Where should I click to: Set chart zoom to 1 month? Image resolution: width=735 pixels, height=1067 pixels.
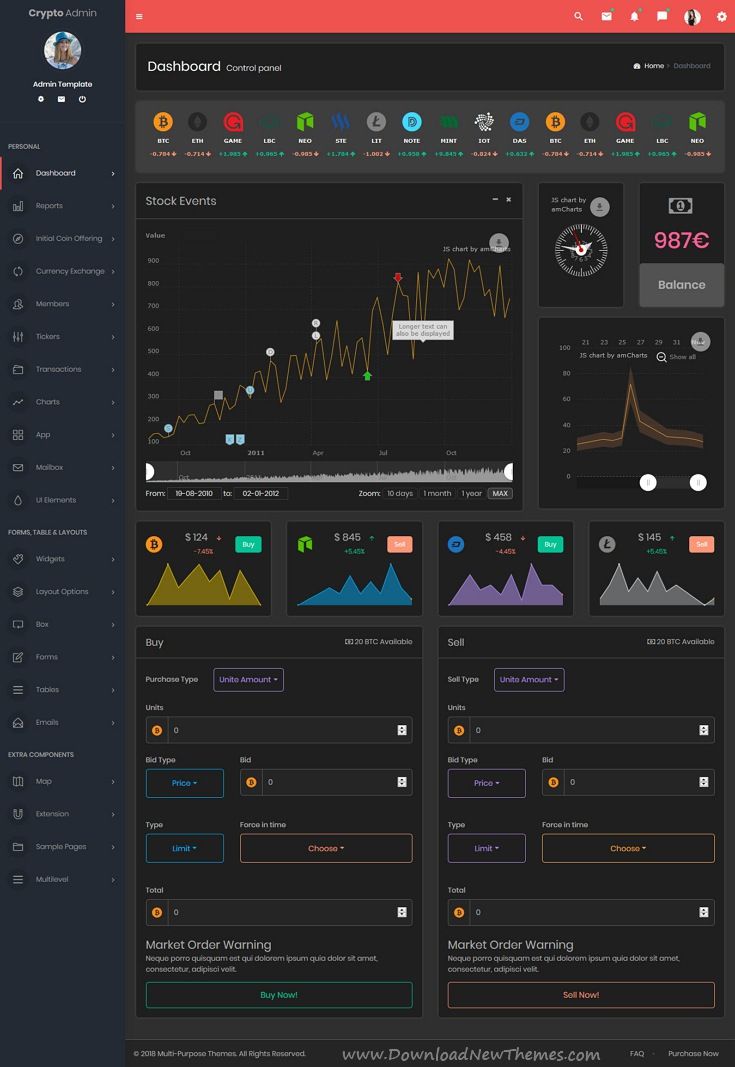437,493
